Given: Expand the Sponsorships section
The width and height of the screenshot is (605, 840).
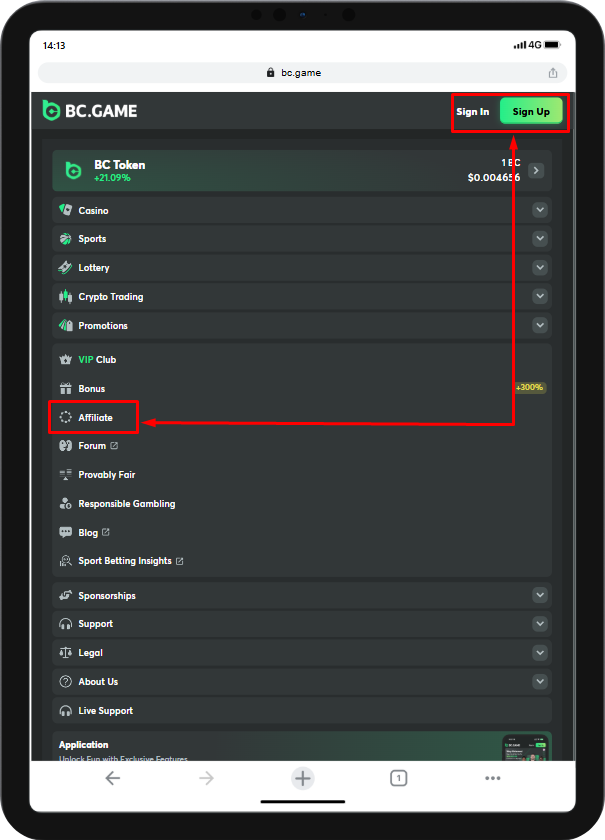Looking at the screenshot, I should click(540, 596).
